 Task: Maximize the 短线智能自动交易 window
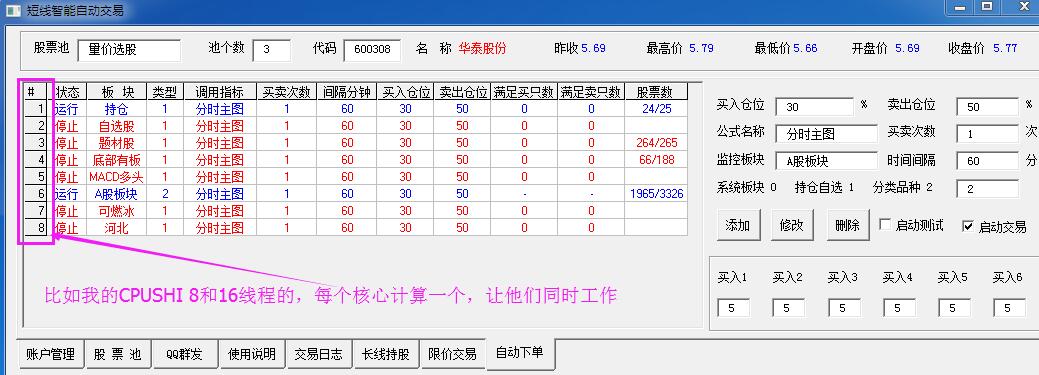click(988, 7)
